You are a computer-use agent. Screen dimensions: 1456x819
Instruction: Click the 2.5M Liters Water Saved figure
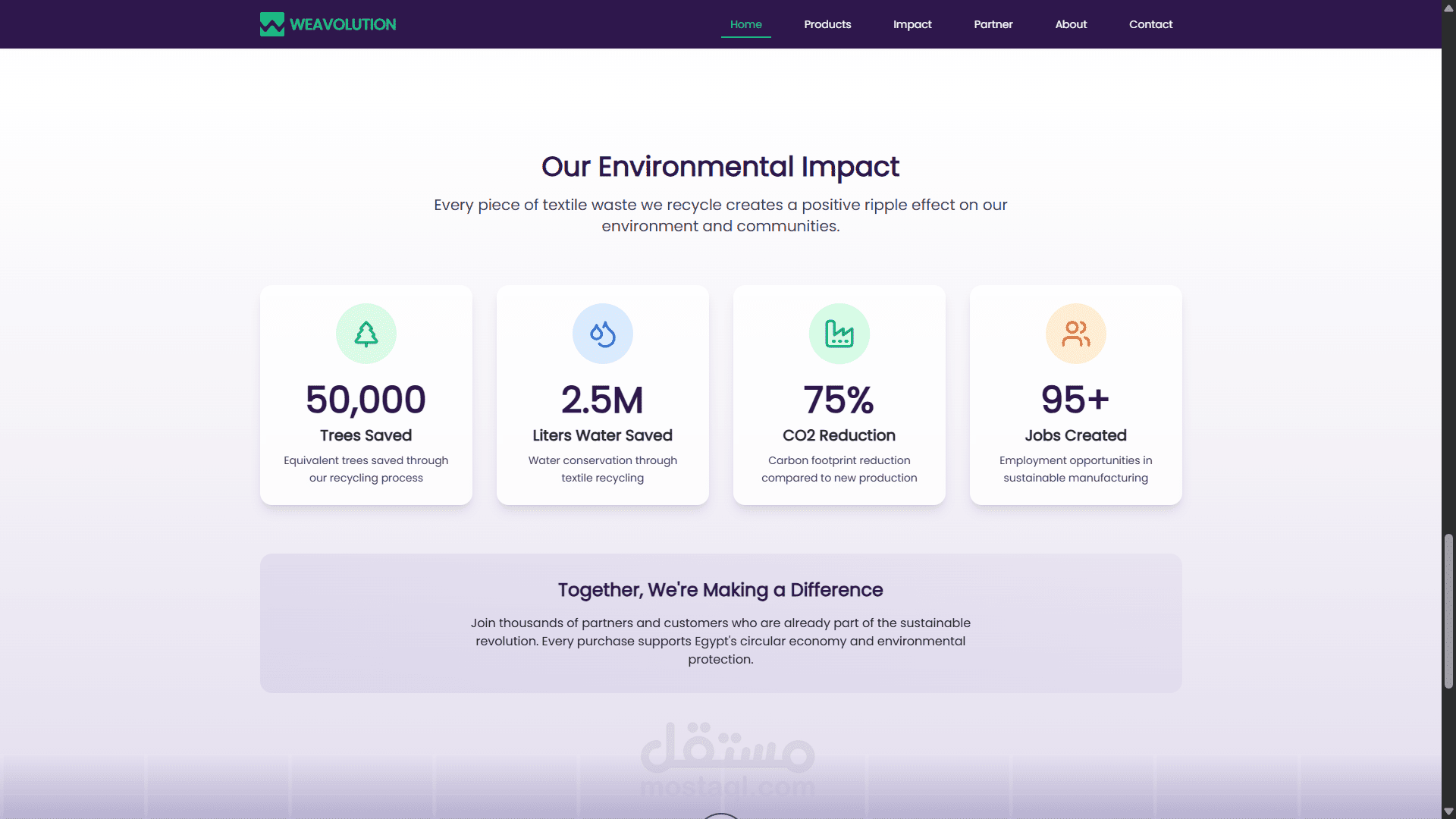[x=603, y=400]
